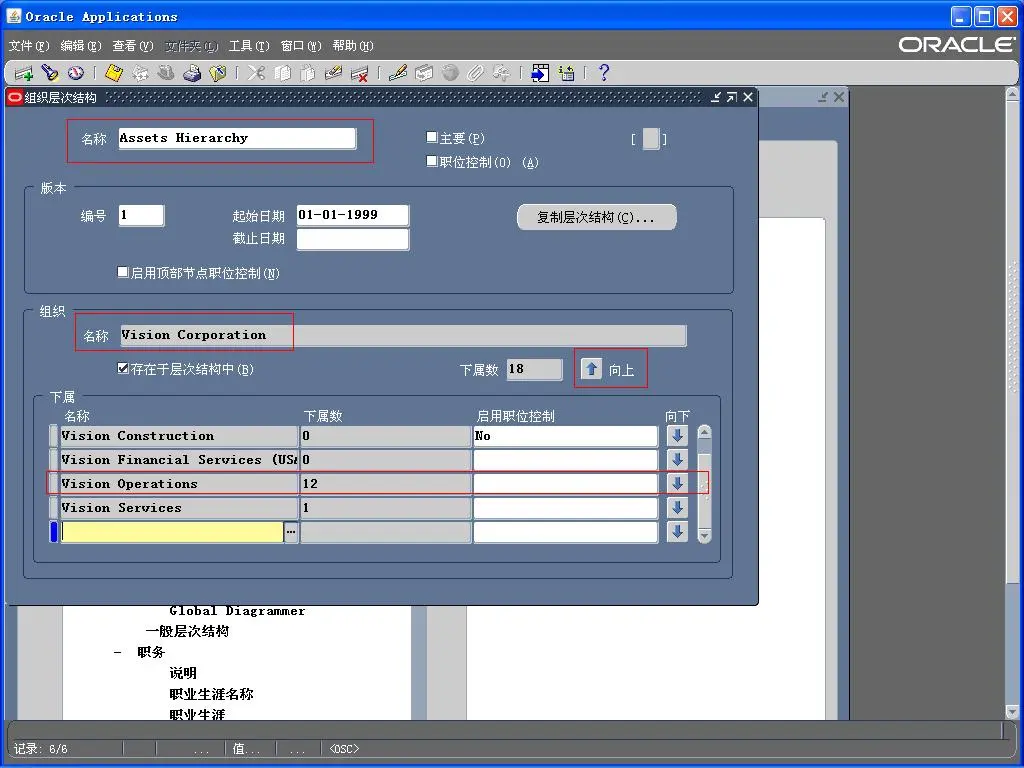Click the empty 截止日期 field
Screen dimensions: 1024x768
353,239
